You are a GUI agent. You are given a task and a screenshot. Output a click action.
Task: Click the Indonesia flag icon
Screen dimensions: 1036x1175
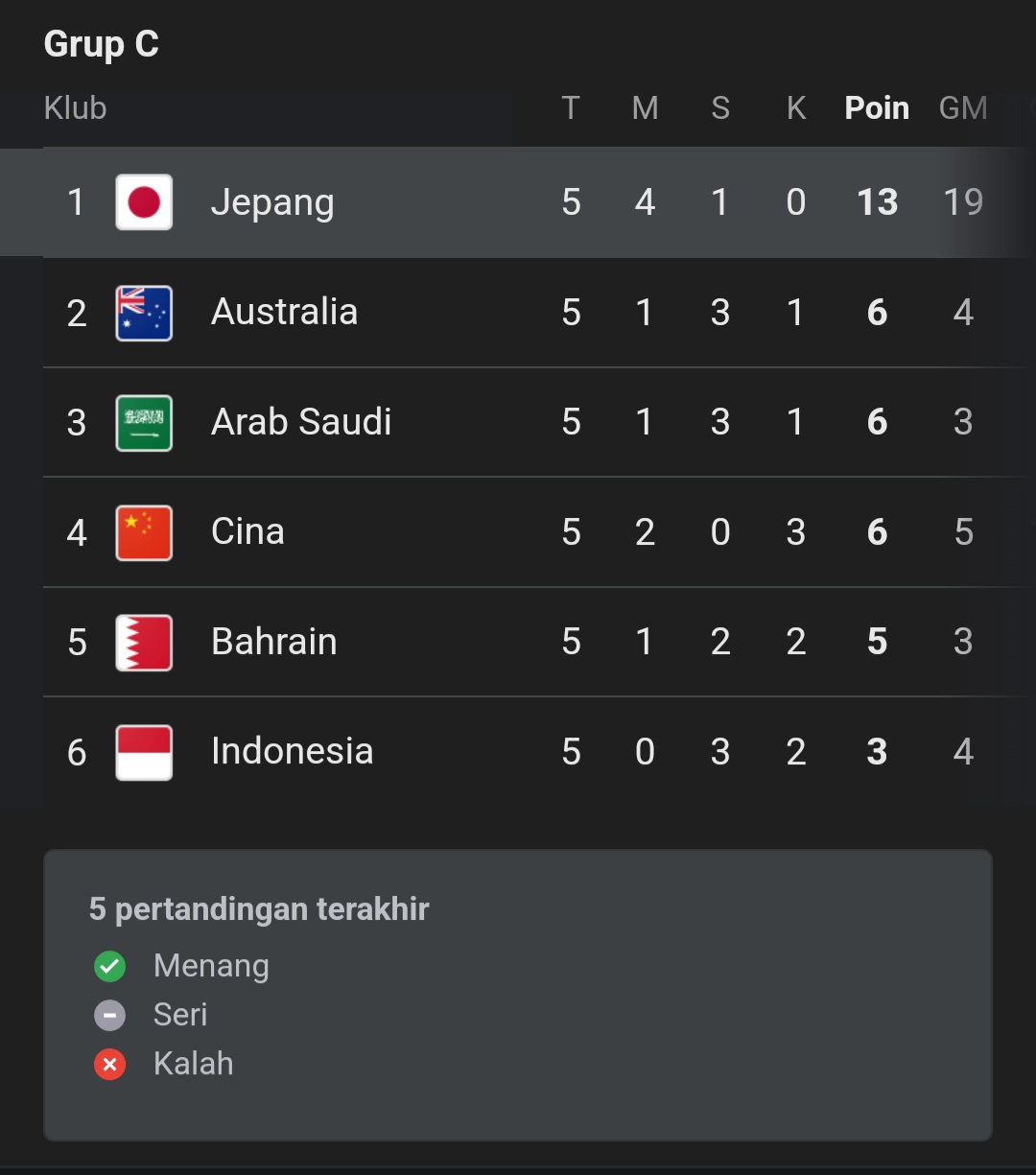pyautogui.click(x=144, y=752)
